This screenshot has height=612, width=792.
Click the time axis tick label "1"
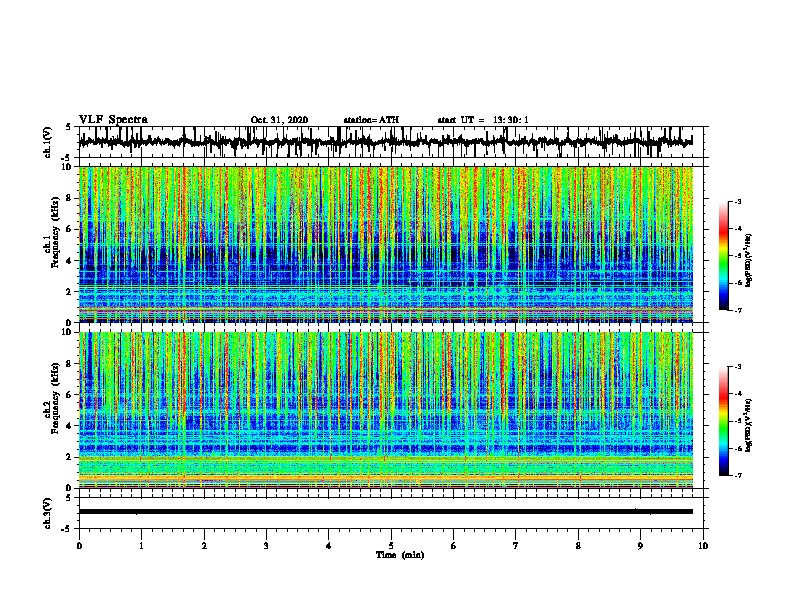pyautogui.click(x=141, y=546)
